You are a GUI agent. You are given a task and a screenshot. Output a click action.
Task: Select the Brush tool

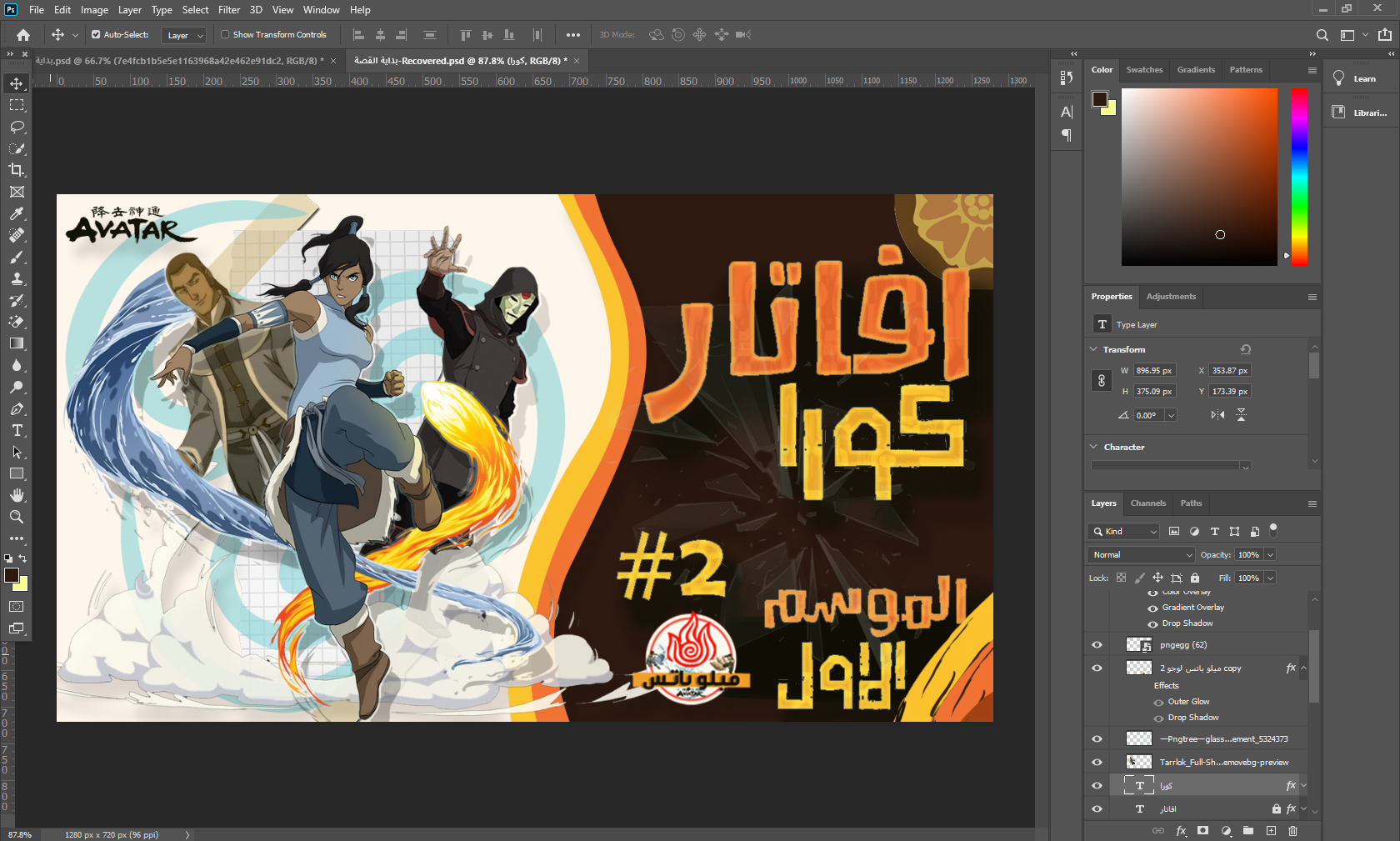(17, 257)
